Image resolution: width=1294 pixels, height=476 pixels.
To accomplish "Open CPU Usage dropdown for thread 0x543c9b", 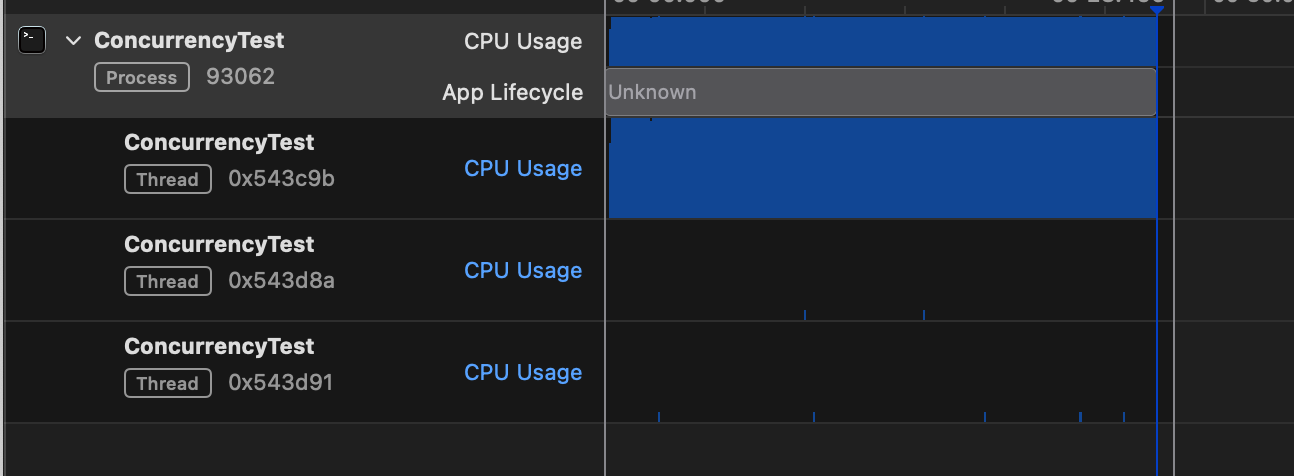I will (523, 168).
